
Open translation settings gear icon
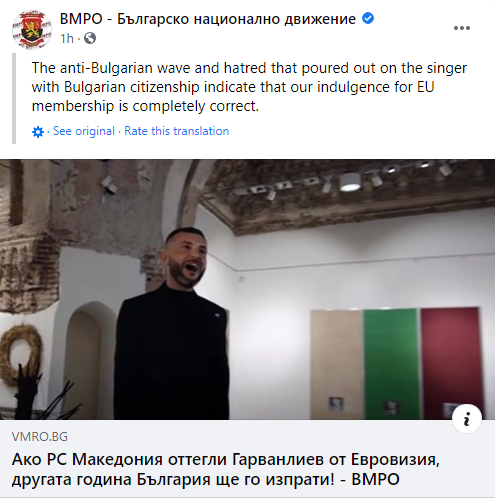[38, 132]
